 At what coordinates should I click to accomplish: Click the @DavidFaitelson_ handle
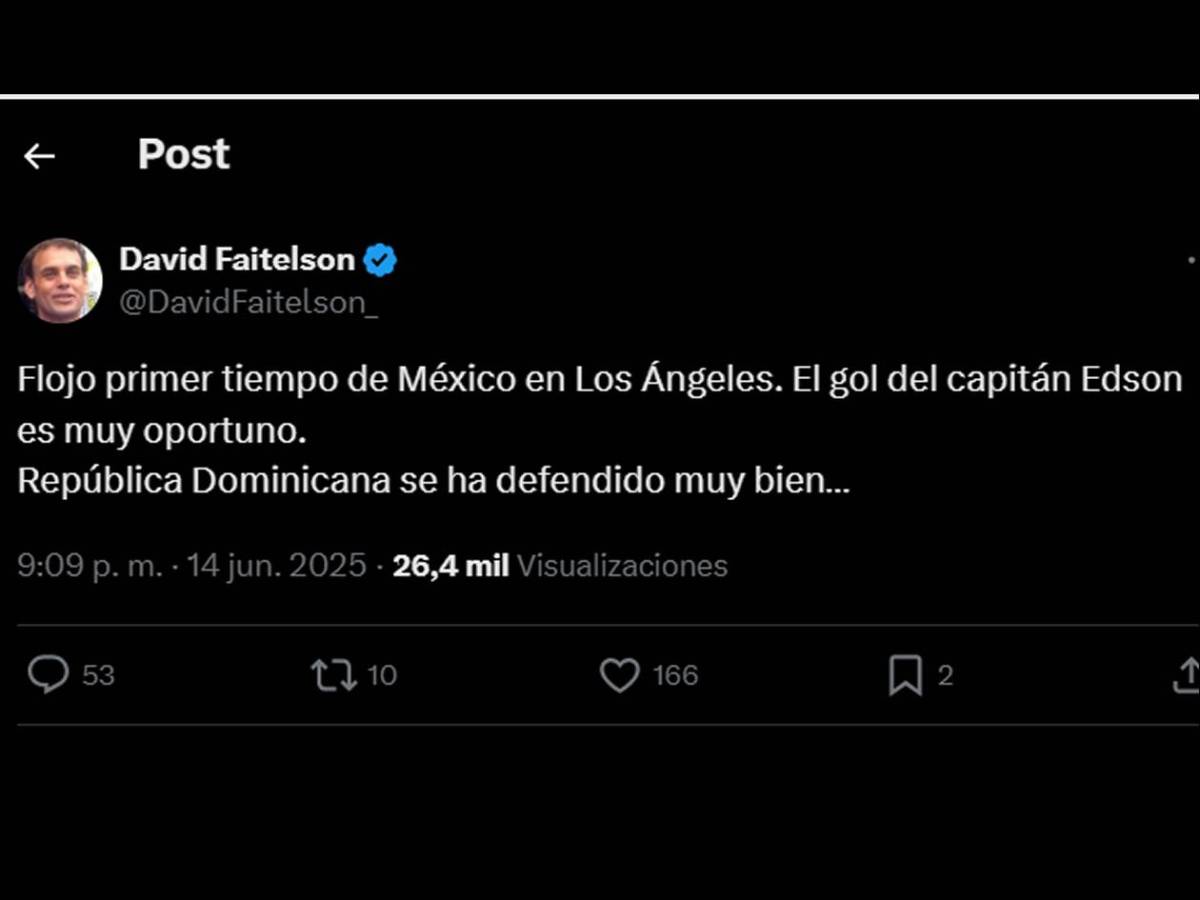250,301
